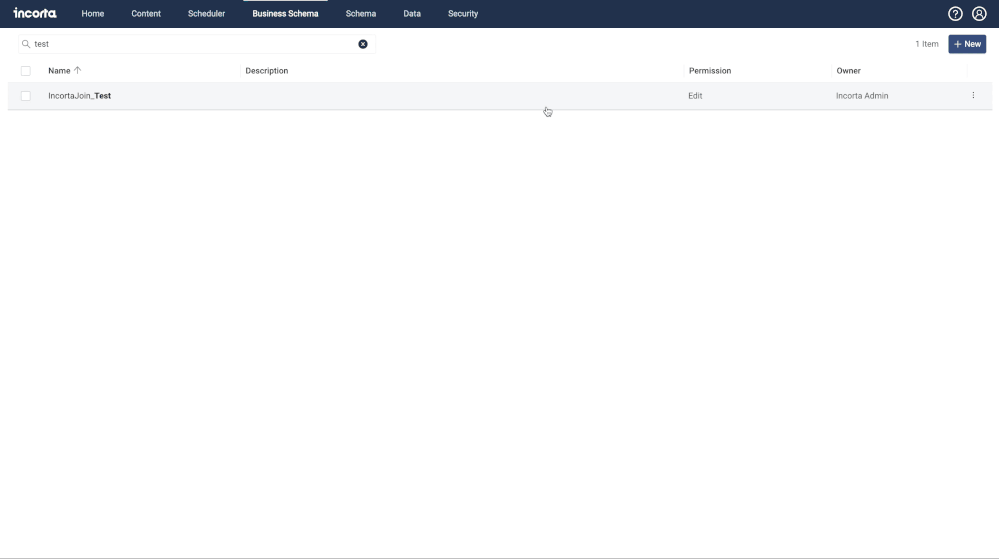Navigate to the Schema tab
This screenshot has width=999, height=559.
point(361,14)
